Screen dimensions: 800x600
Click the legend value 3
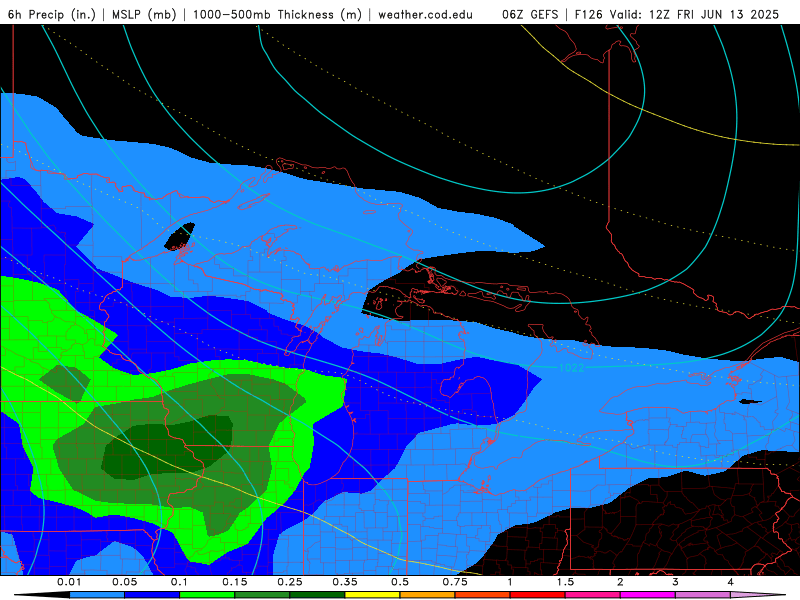point(675,582)
